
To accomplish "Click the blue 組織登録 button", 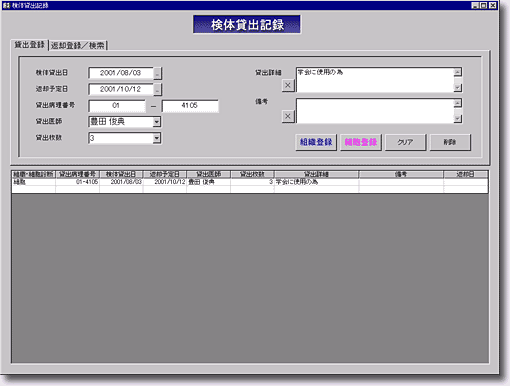I will (x=316, y=142).
